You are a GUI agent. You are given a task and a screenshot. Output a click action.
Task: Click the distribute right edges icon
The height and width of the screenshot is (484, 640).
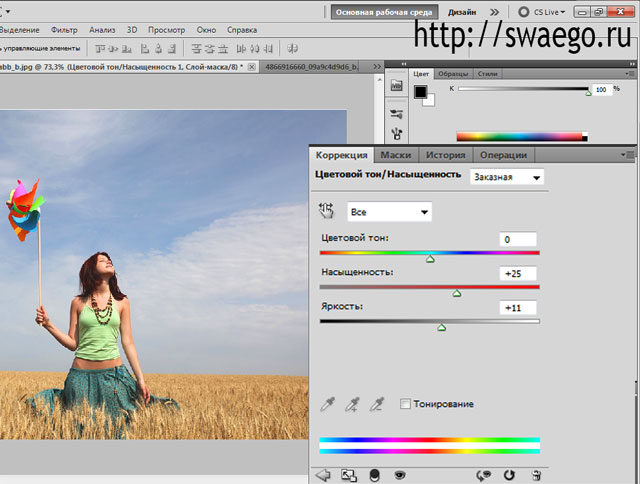[x=268, y=49]
